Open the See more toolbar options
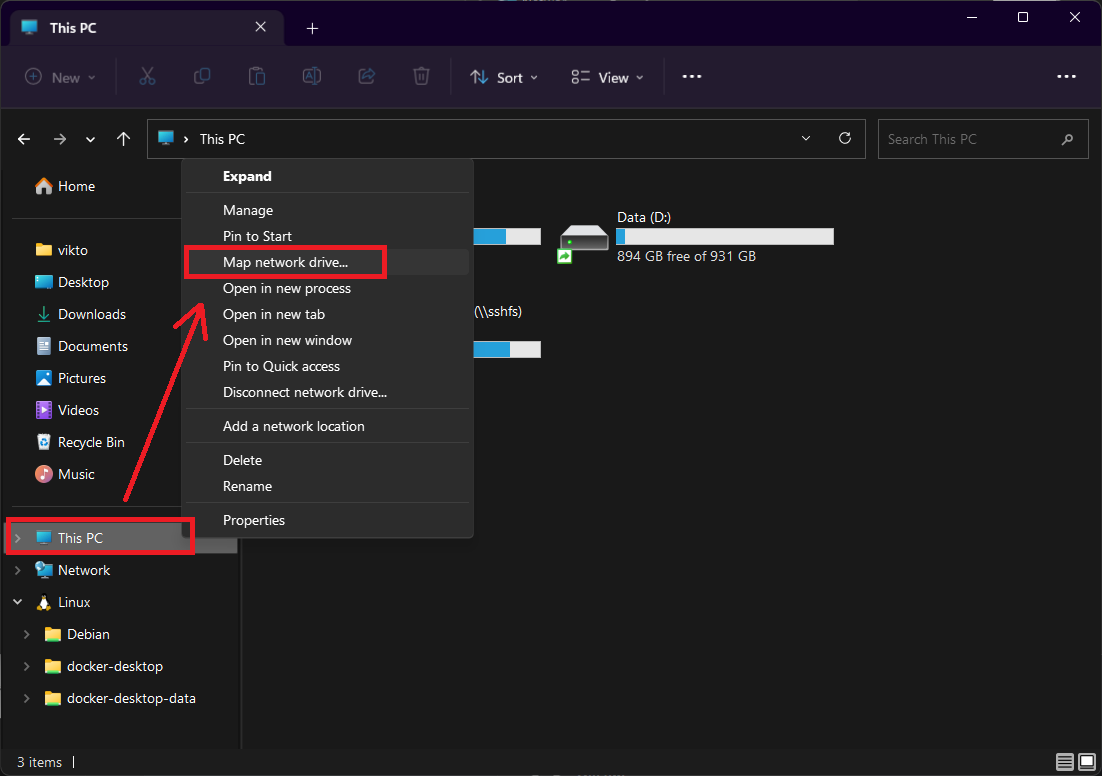 point(692,77)
